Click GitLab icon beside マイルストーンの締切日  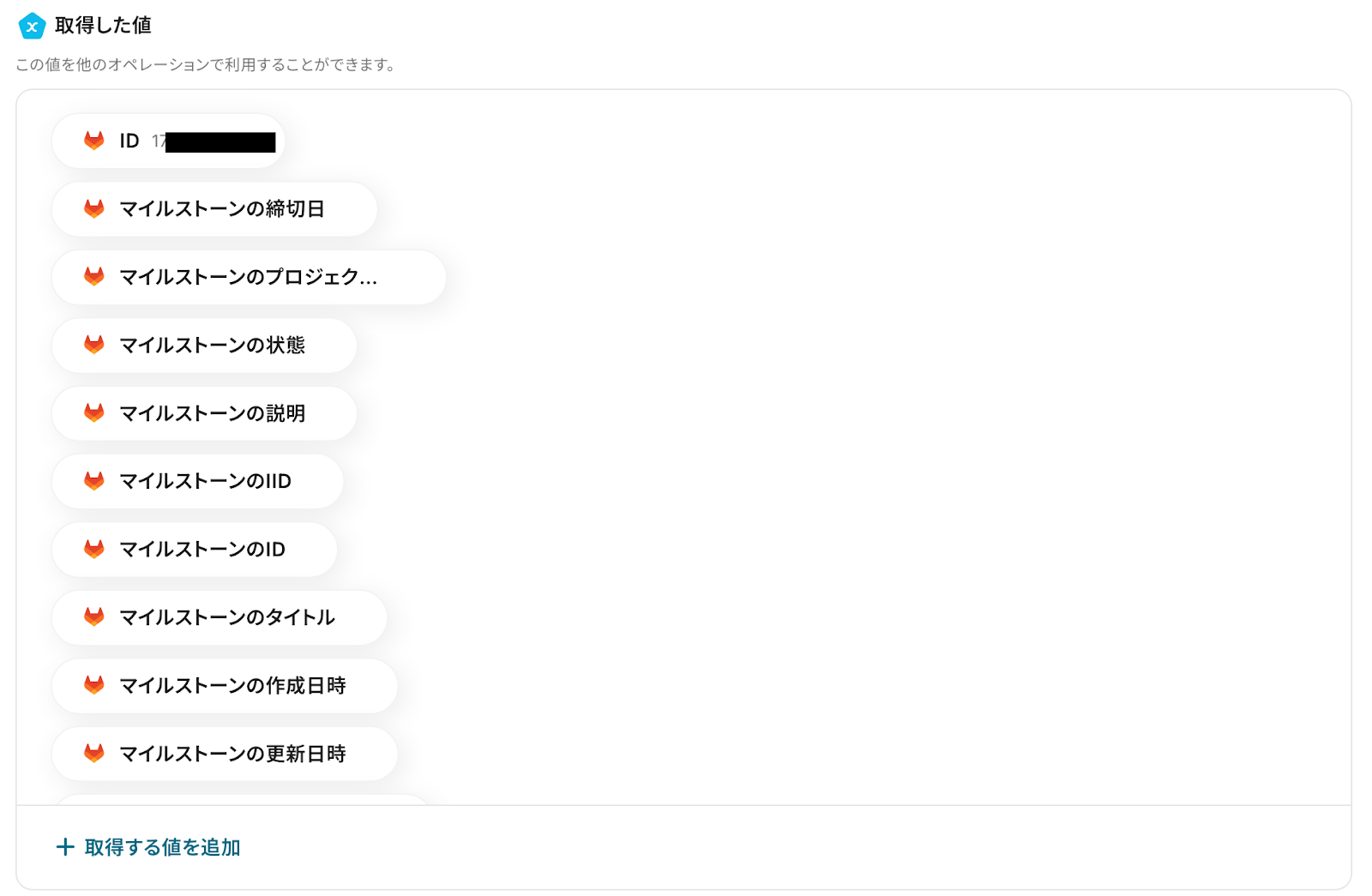click(94, 208)
